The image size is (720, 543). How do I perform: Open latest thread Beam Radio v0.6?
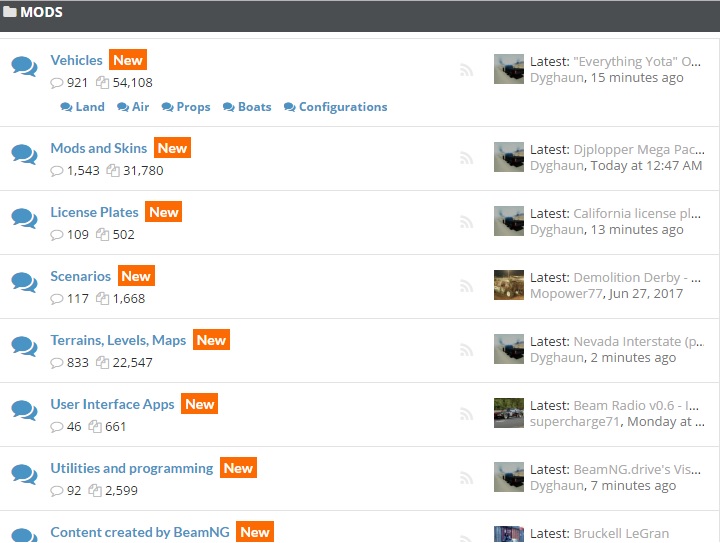[x=636, y=406]
